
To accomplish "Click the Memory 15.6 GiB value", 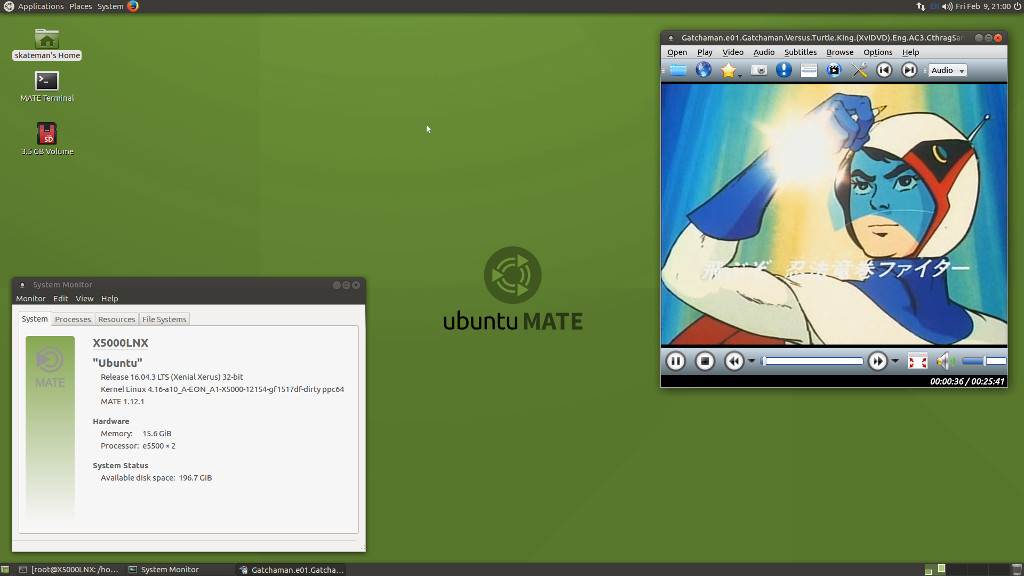I will pos(157,434).
